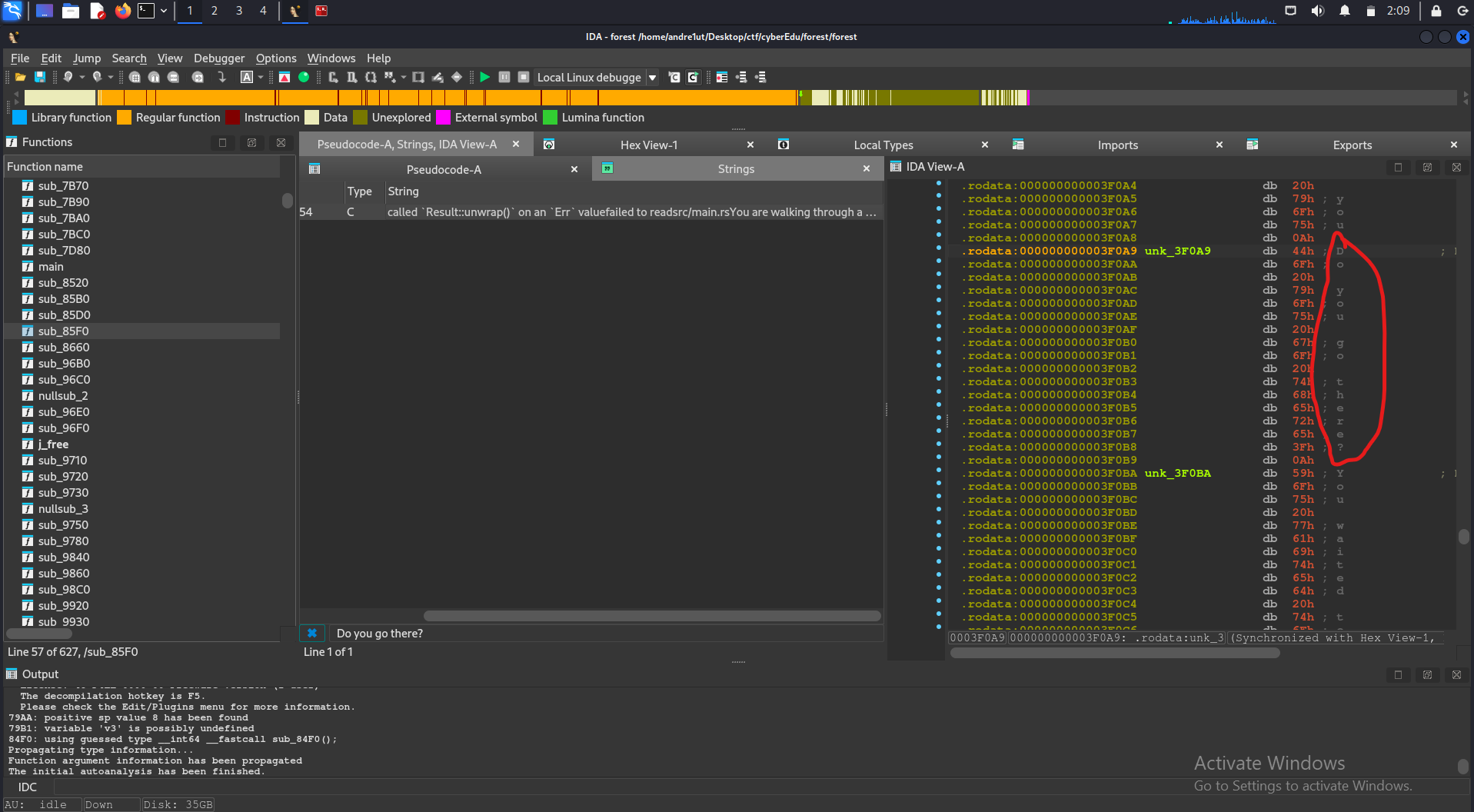Click the green circle toolbar icon

pos(304,77)
